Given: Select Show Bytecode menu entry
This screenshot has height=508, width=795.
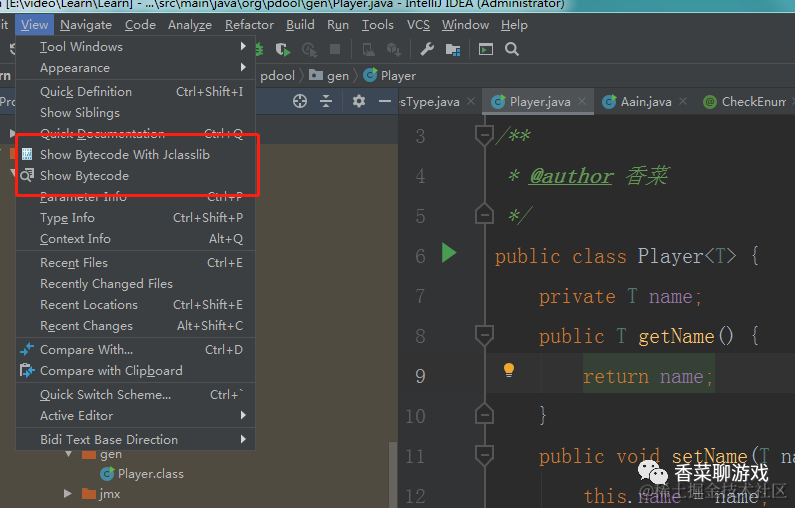Looking at the screenshot, I should (135, 176).
